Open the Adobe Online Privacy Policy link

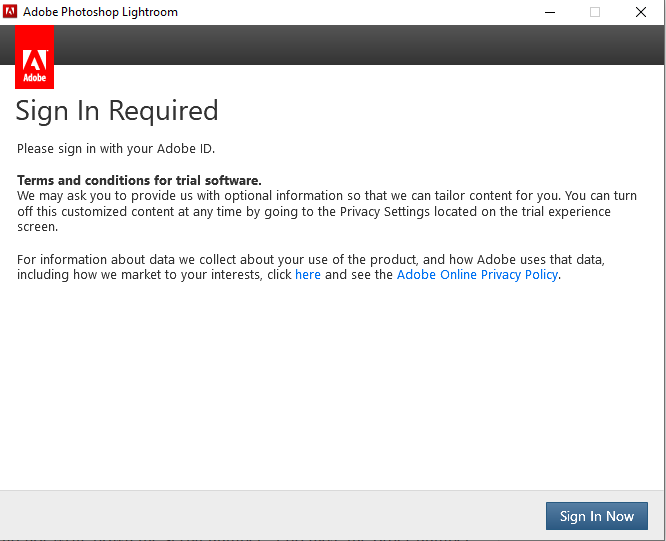pos(477,275)
